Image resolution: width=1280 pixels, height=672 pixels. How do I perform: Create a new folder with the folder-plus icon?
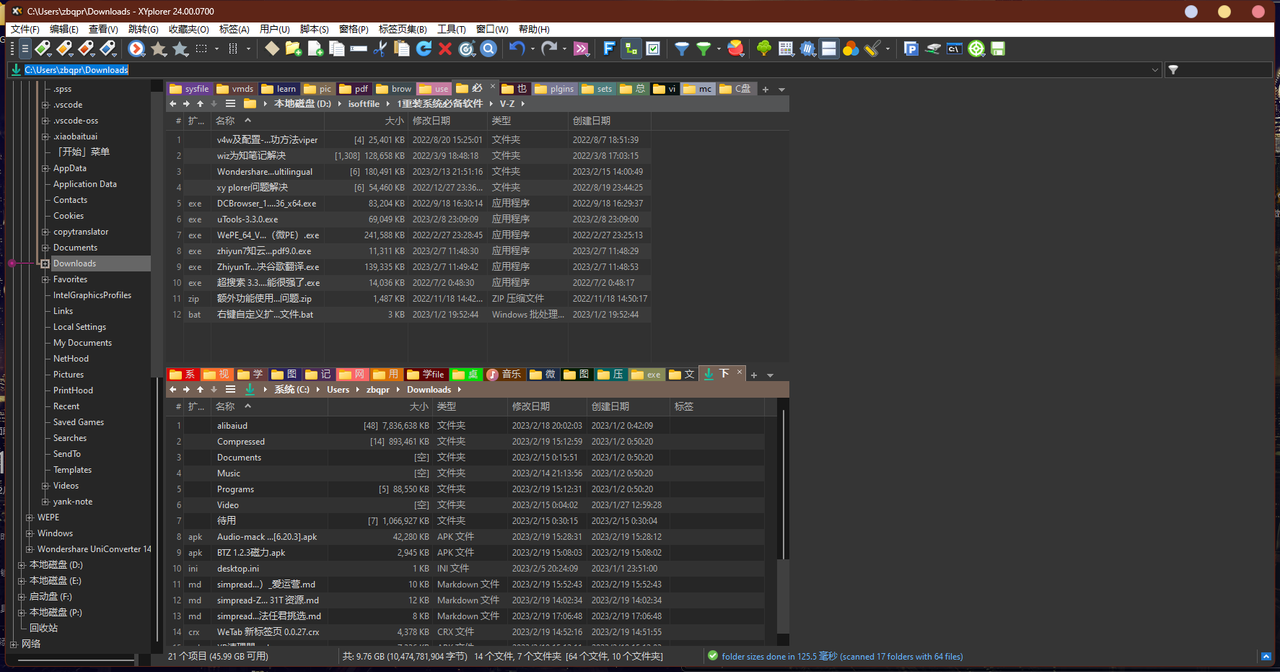coord(293,48)
